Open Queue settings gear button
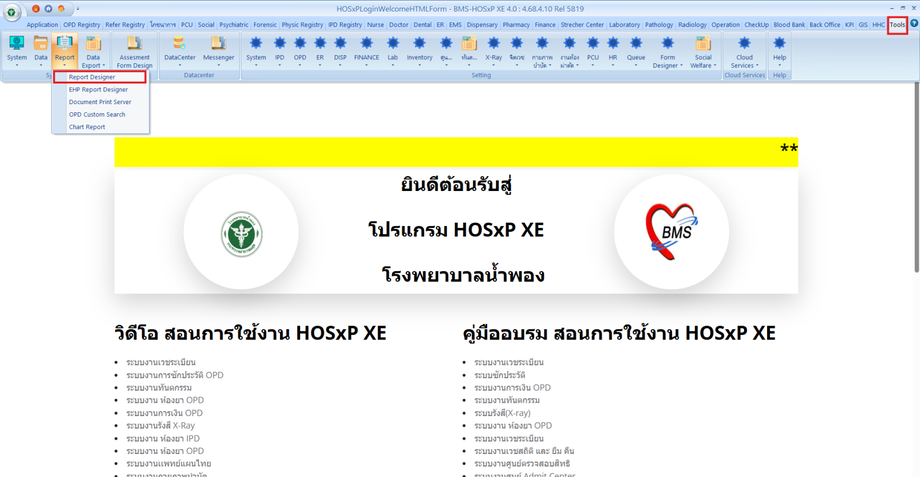 [x=636, y=50]
